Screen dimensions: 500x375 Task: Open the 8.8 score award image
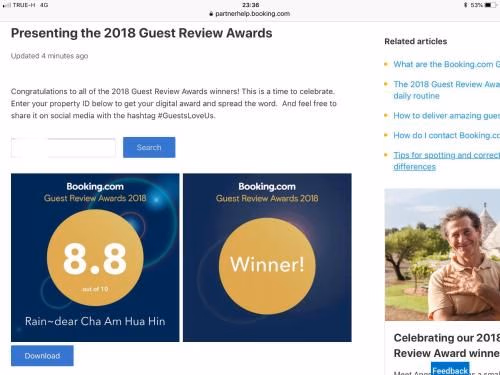point(95,257)
